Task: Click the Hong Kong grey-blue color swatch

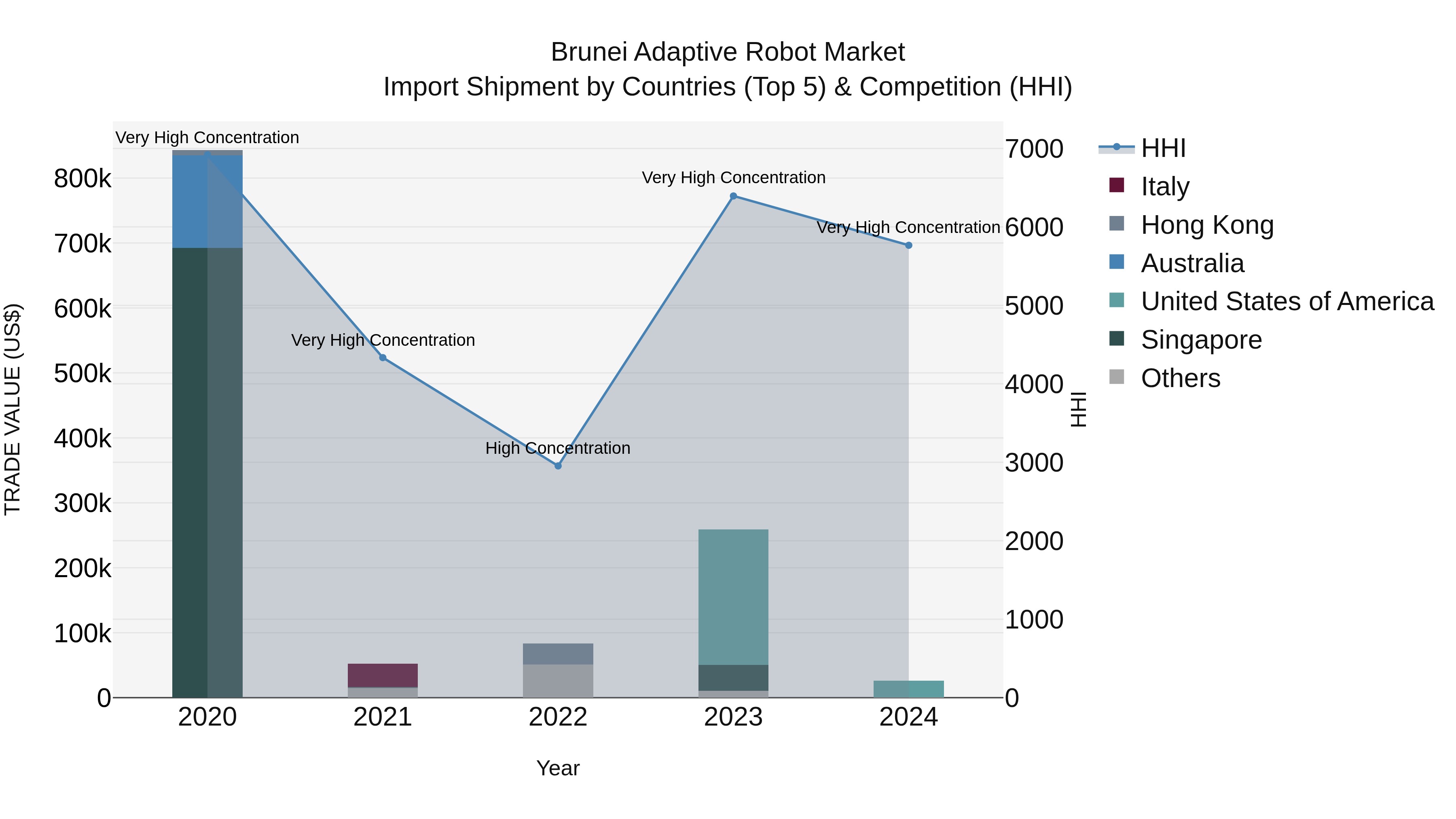Action: [1117, 223]
